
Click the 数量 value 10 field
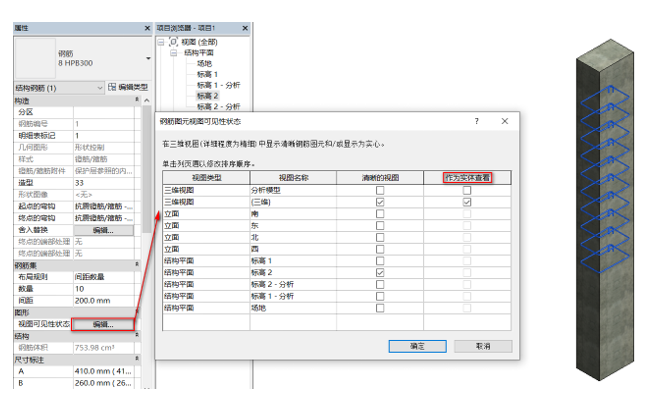[104, 288]
